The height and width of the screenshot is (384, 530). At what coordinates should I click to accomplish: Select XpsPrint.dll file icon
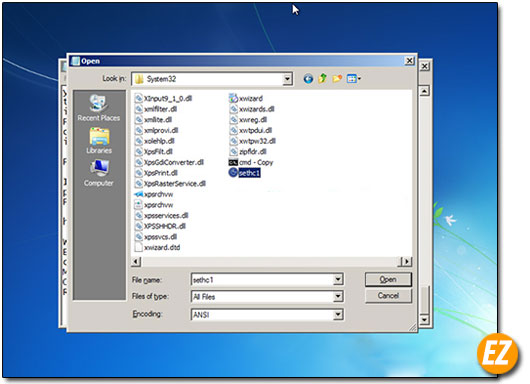139,173
